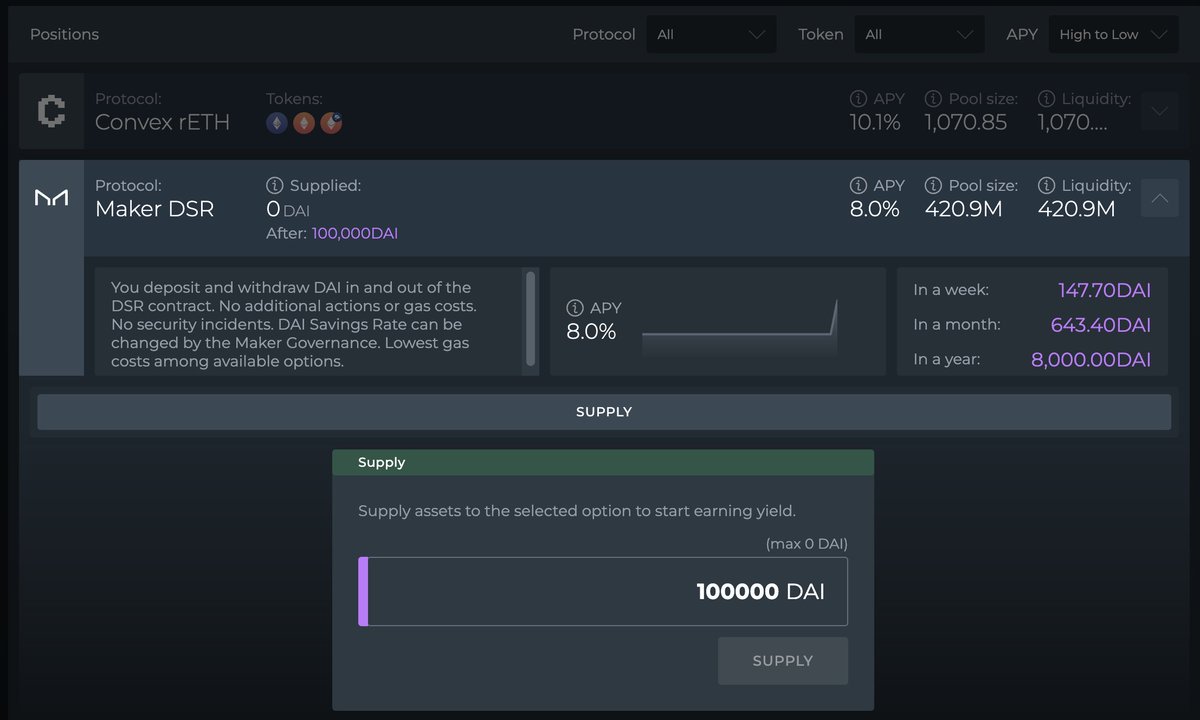The height and width of the screenshot is (720, 1200).
Task: Open the APY sort dropdown showing High to Low
Action: coord(1113,34)
